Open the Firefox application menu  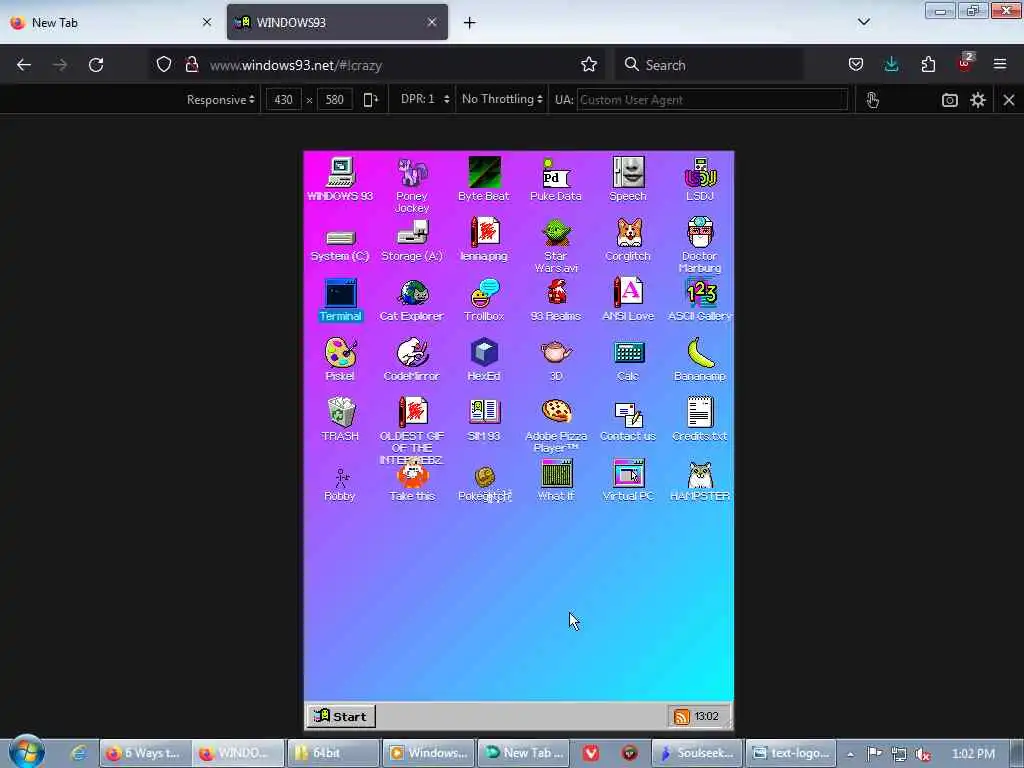[x=999, y=65]
